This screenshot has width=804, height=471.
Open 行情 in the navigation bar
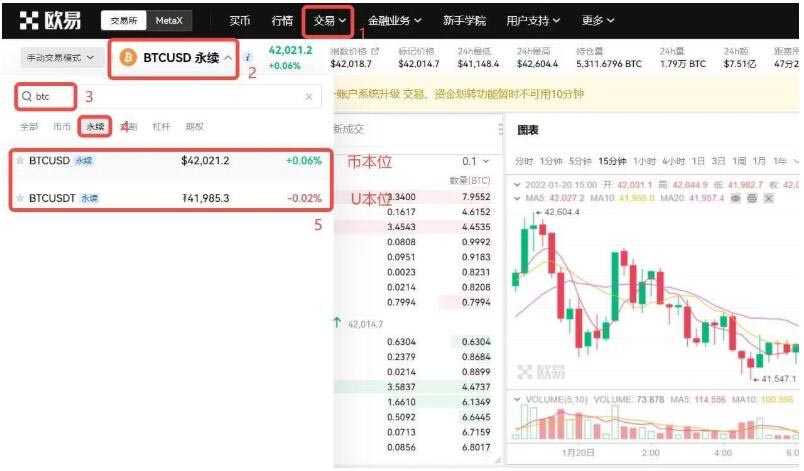282,21
